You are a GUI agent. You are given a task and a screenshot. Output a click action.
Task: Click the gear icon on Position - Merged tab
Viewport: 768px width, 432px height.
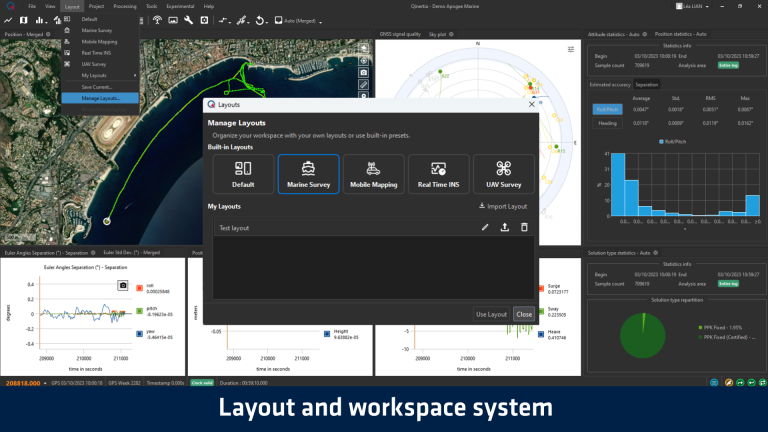coord(48,34)
